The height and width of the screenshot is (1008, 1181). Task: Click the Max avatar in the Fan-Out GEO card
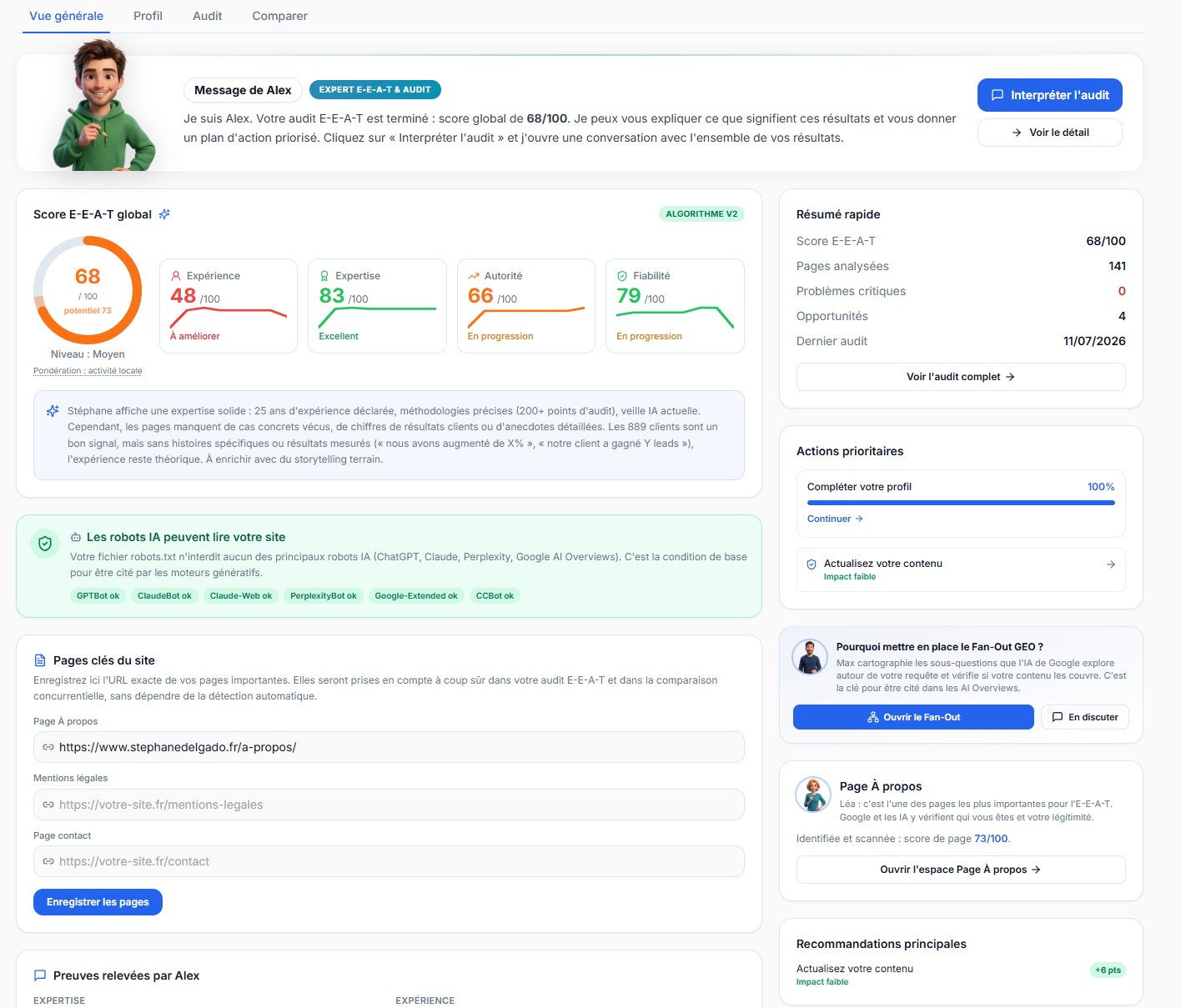click(809, 658)
